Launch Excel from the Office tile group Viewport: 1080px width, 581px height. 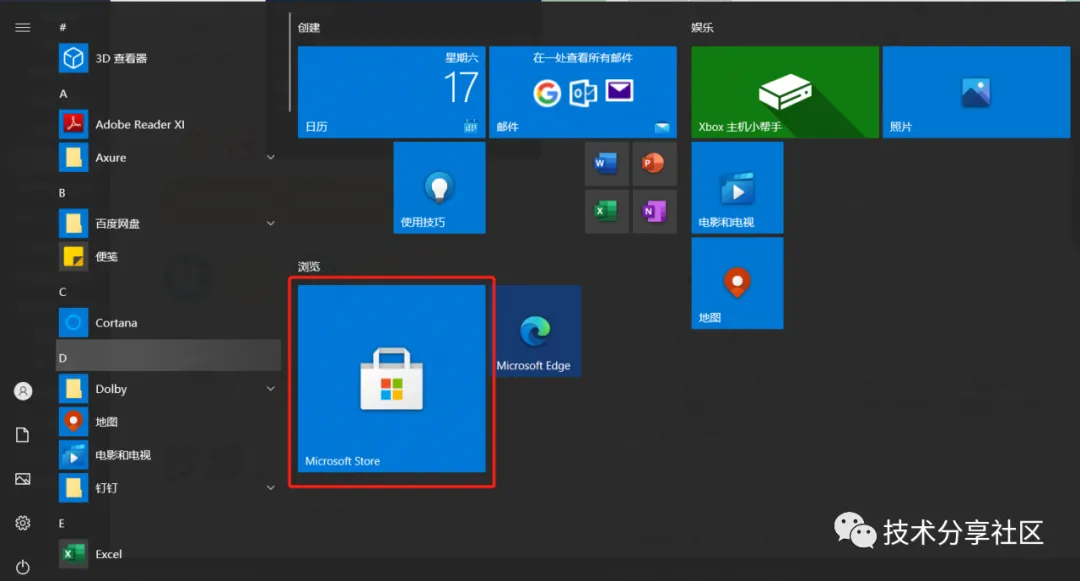click(x=606, y=211)
